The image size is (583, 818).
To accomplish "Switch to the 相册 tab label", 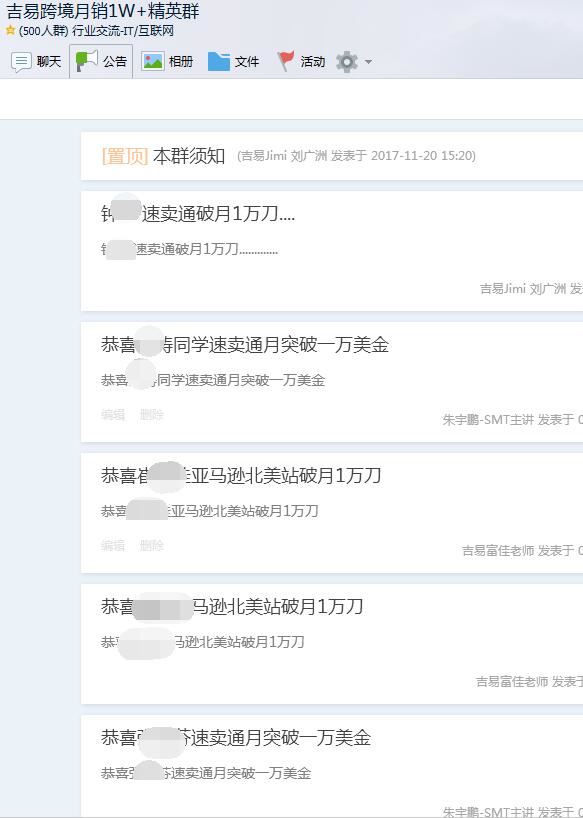I will (181, 62).
